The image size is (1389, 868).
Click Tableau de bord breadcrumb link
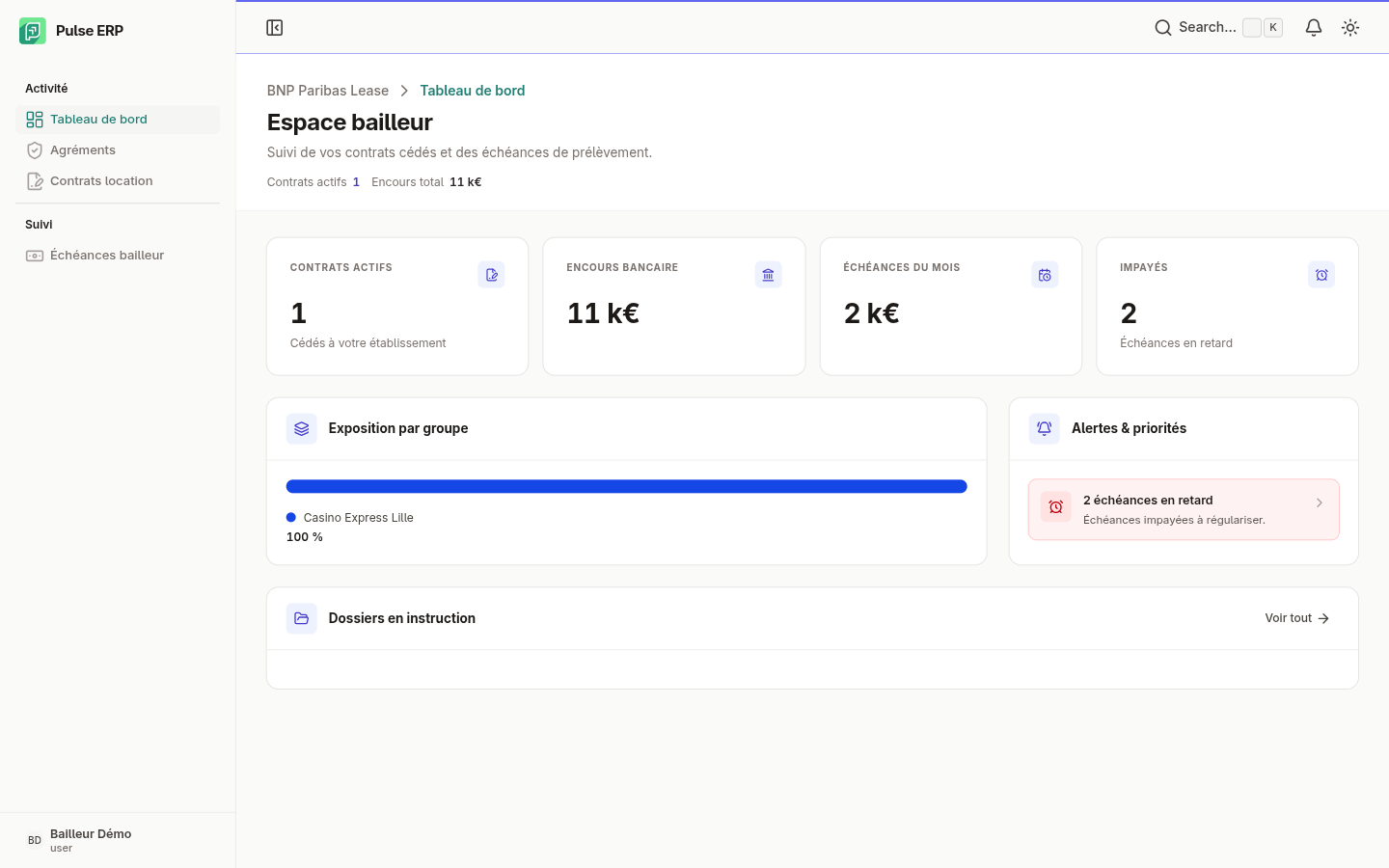(473, 91)
